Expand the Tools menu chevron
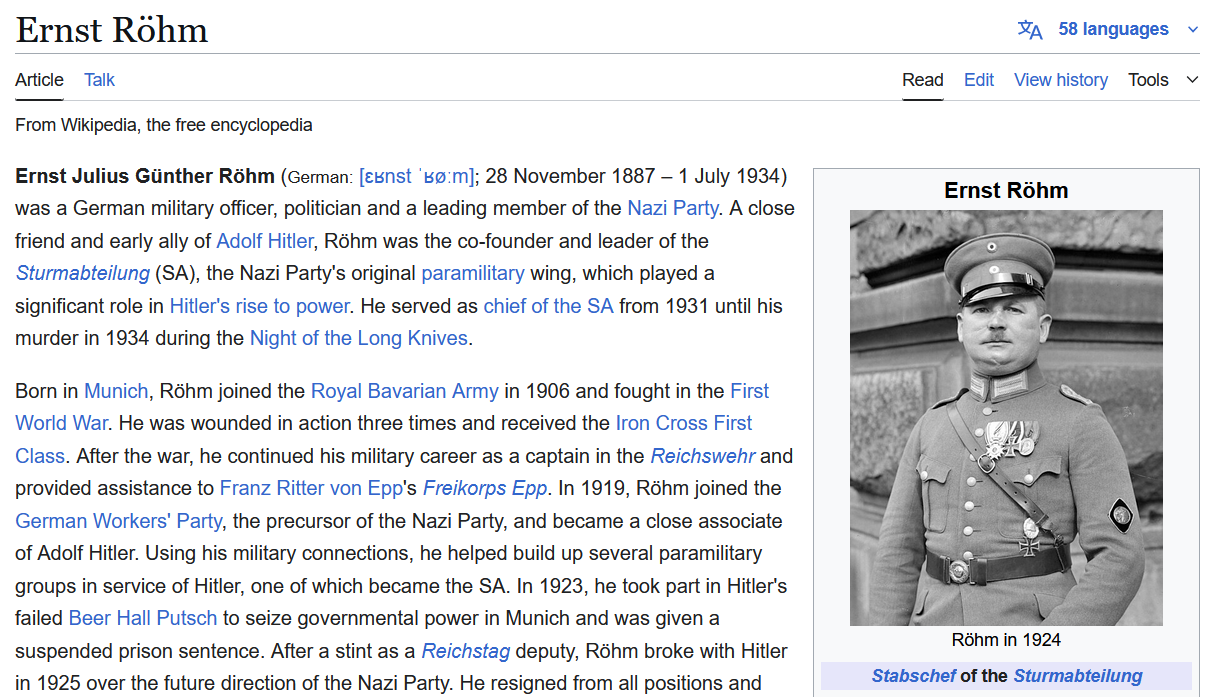 (x=1192, y=80)
